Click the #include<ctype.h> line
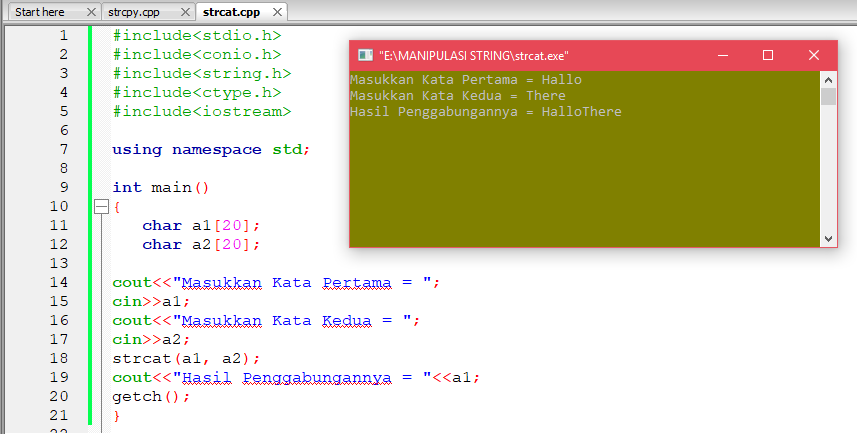This screenshot has height=434, width=857. pos(197,92)
